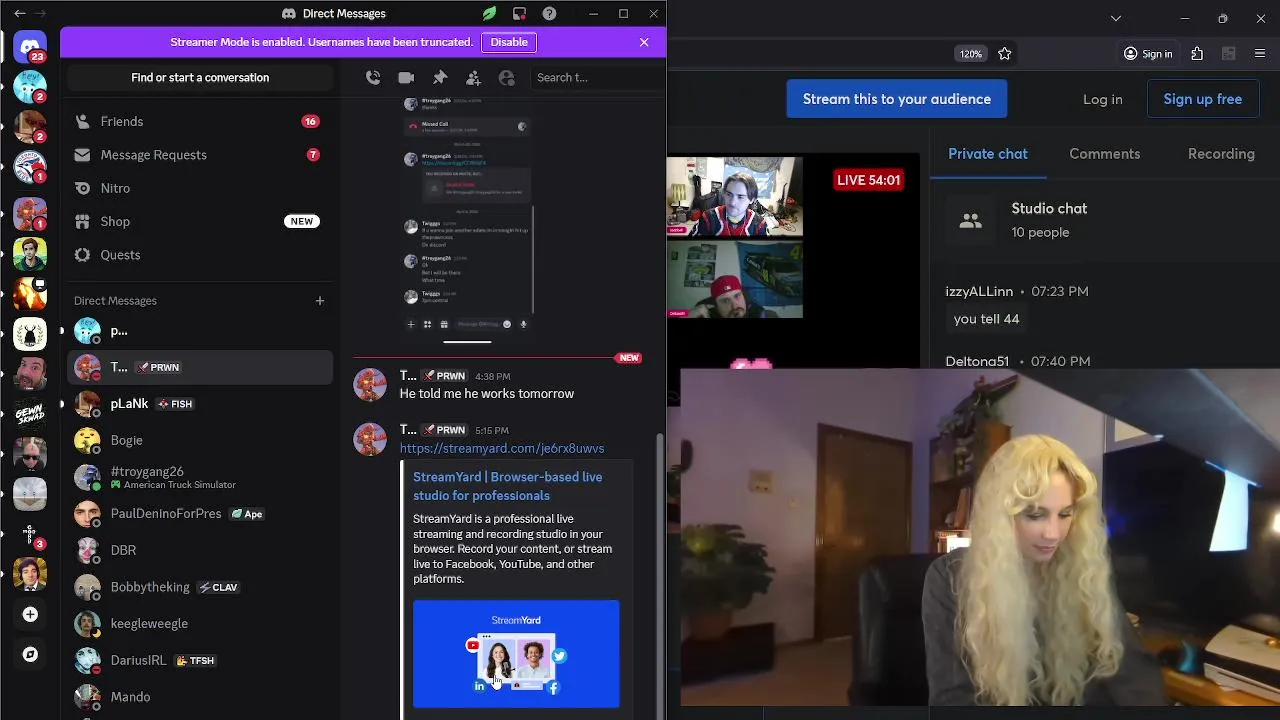Open DM with DariusIRL
Image resolution: width=1280 pixels, height=720 pixels.
pos(200,660)
